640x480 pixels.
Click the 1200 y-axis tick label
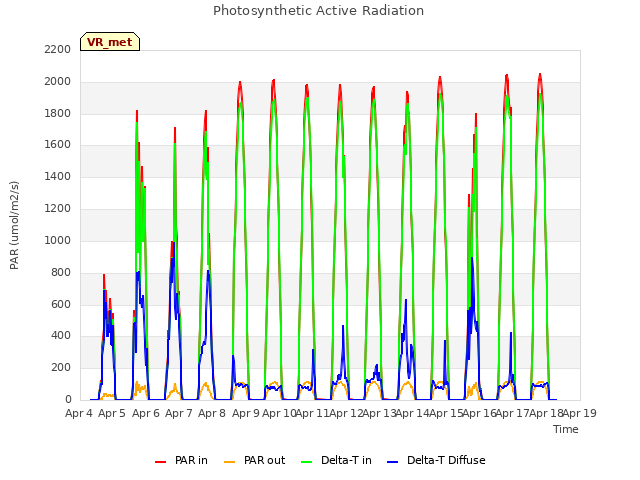coord(58,208)
